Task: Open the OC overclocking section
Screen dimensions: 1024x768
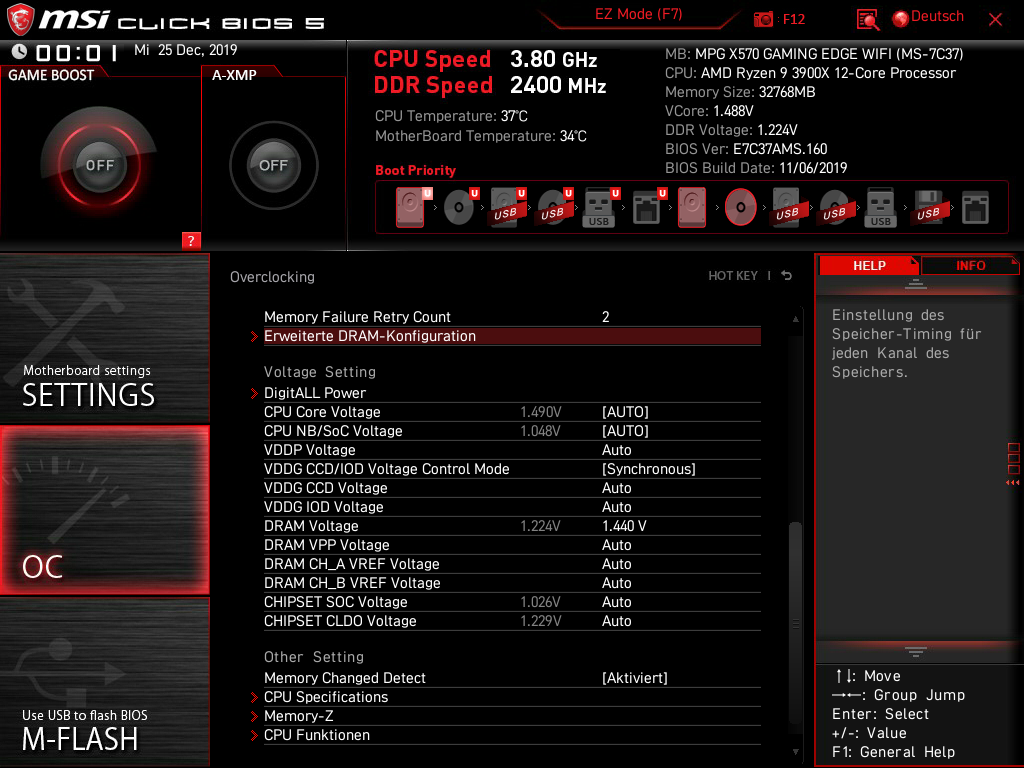Action: tap(104, 511)
